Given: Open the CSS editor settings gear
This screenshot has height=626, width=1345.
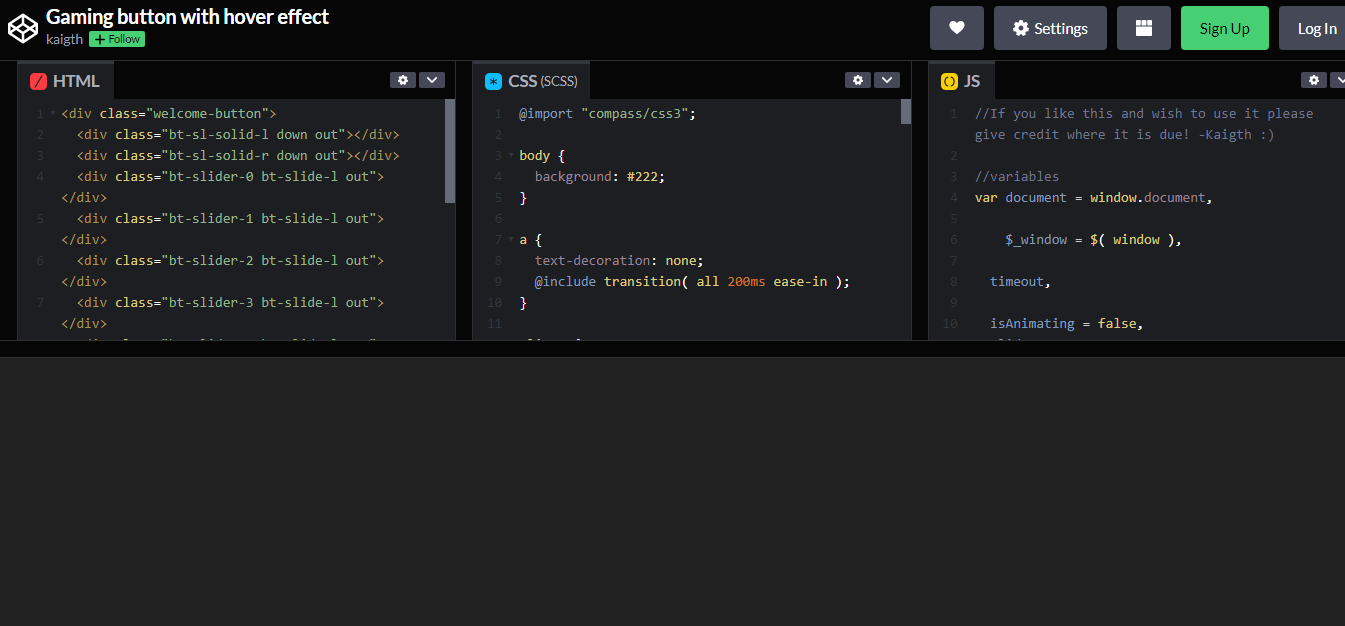Looking at the screenshot, I should pyautogui.click(x=858, y=79).
